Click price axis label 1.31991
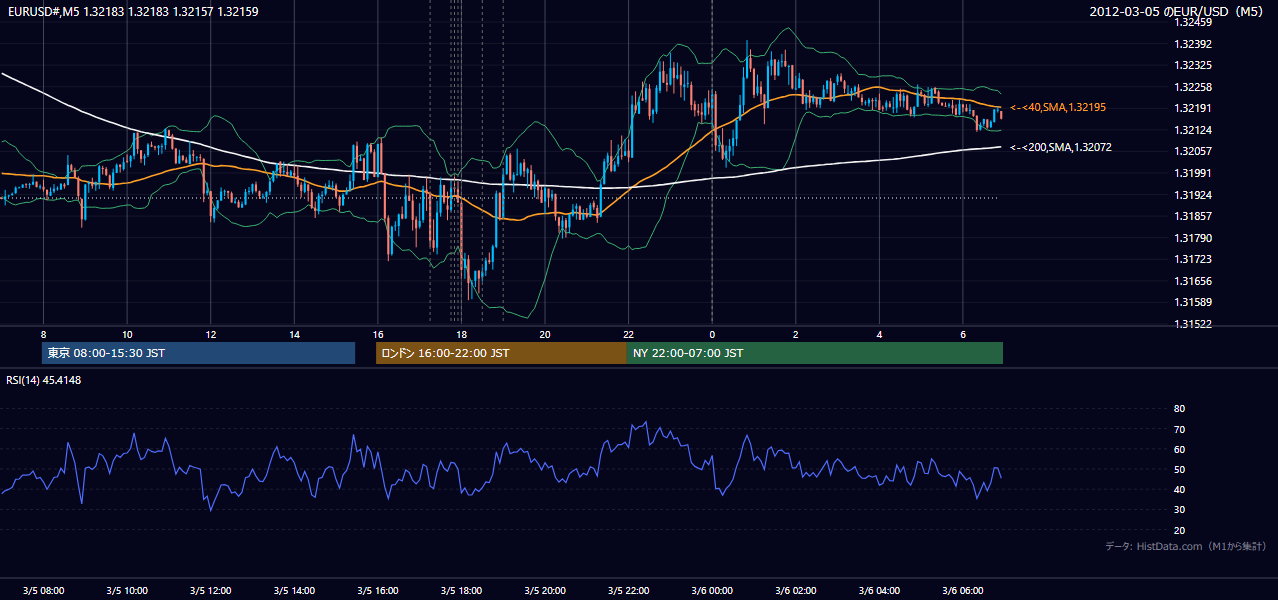1278x600 pixels. tap(1193, 173)
